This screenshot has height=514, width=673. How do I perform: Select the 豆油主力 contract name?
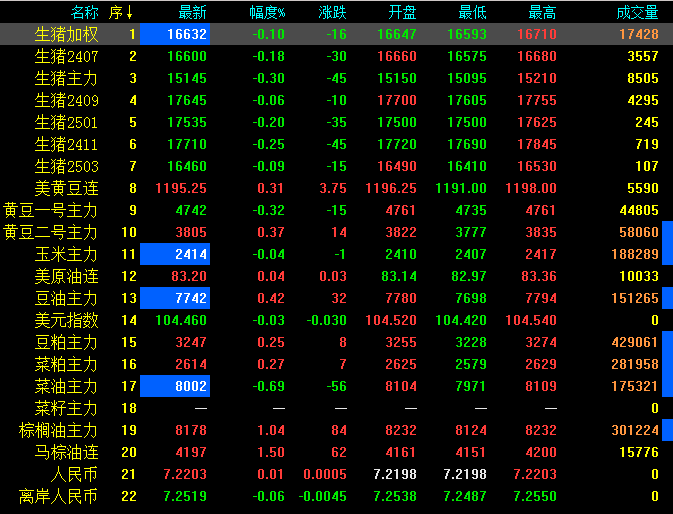[66, 298]
